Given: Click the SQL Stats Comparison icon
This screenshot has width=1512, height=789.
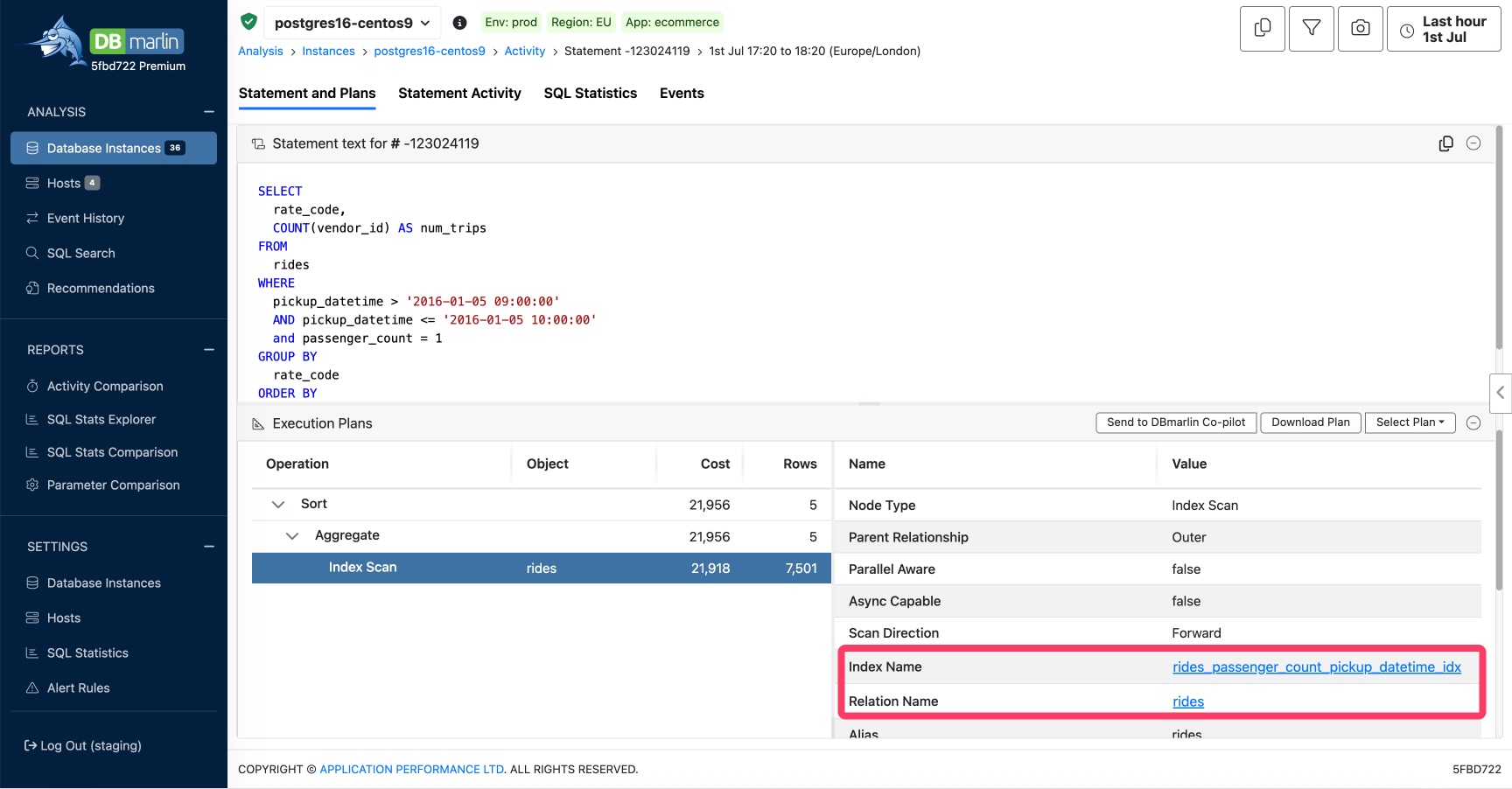Looking at the screenshot, I should pos(32,452).
